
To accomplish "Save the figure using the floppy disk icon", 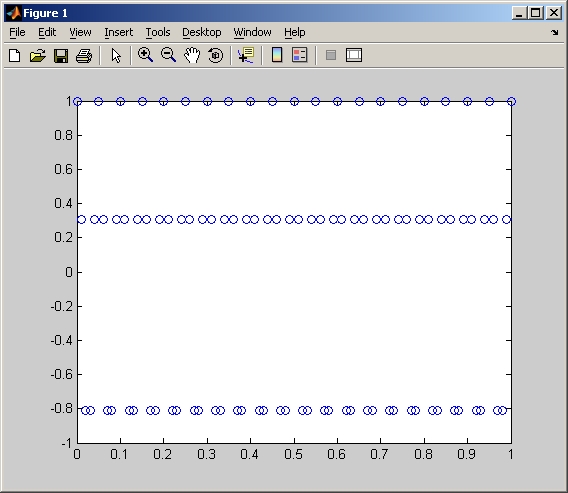I will (x=61, y=56).
